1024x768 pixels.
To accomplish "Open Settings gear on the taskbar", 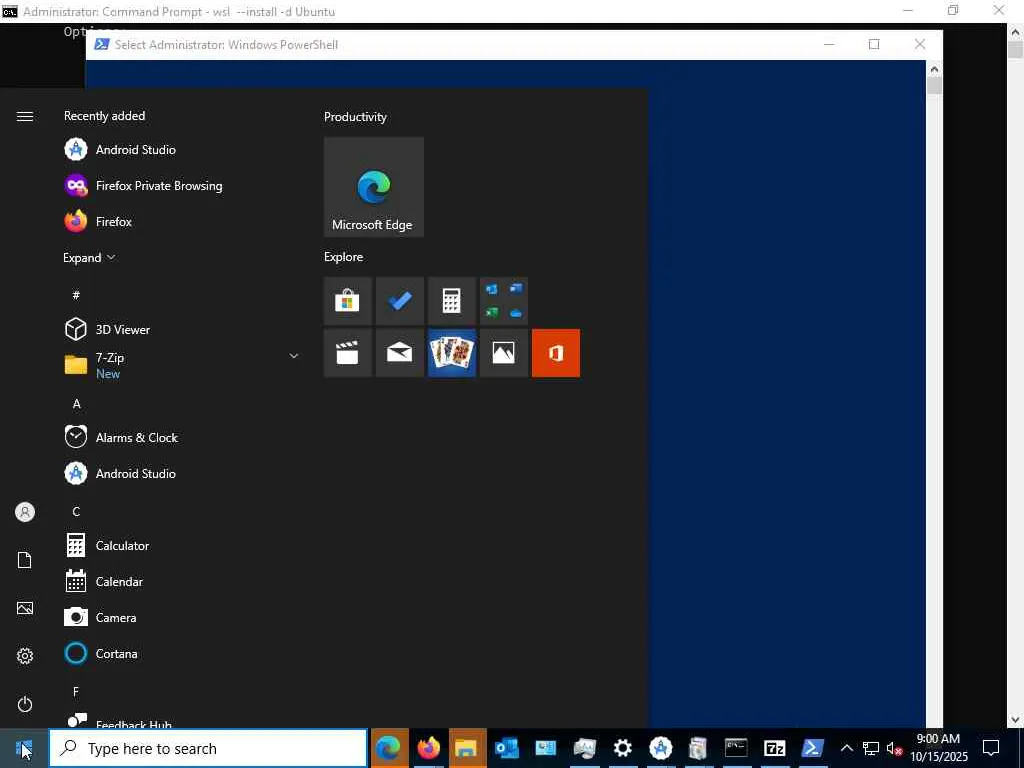I will click(x=622, y=748).
